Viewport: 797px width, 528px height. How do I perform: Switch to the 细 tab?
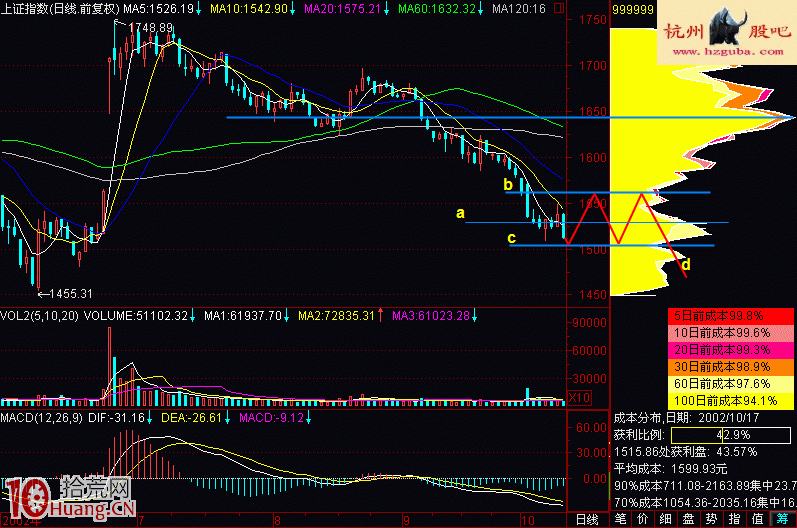point(665,519)
